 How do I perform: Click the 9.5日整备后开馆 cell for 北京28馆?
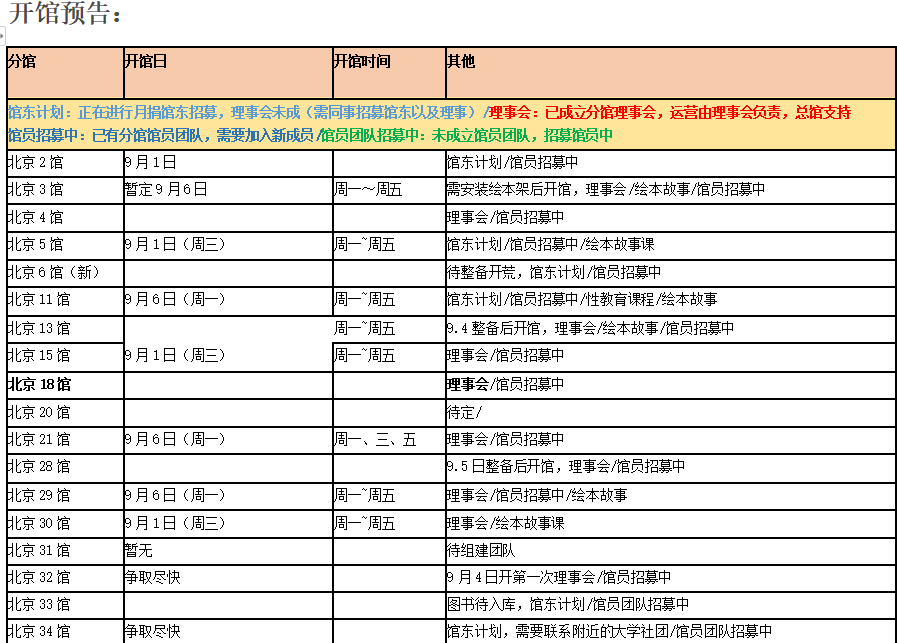click(x=669, y=467)
